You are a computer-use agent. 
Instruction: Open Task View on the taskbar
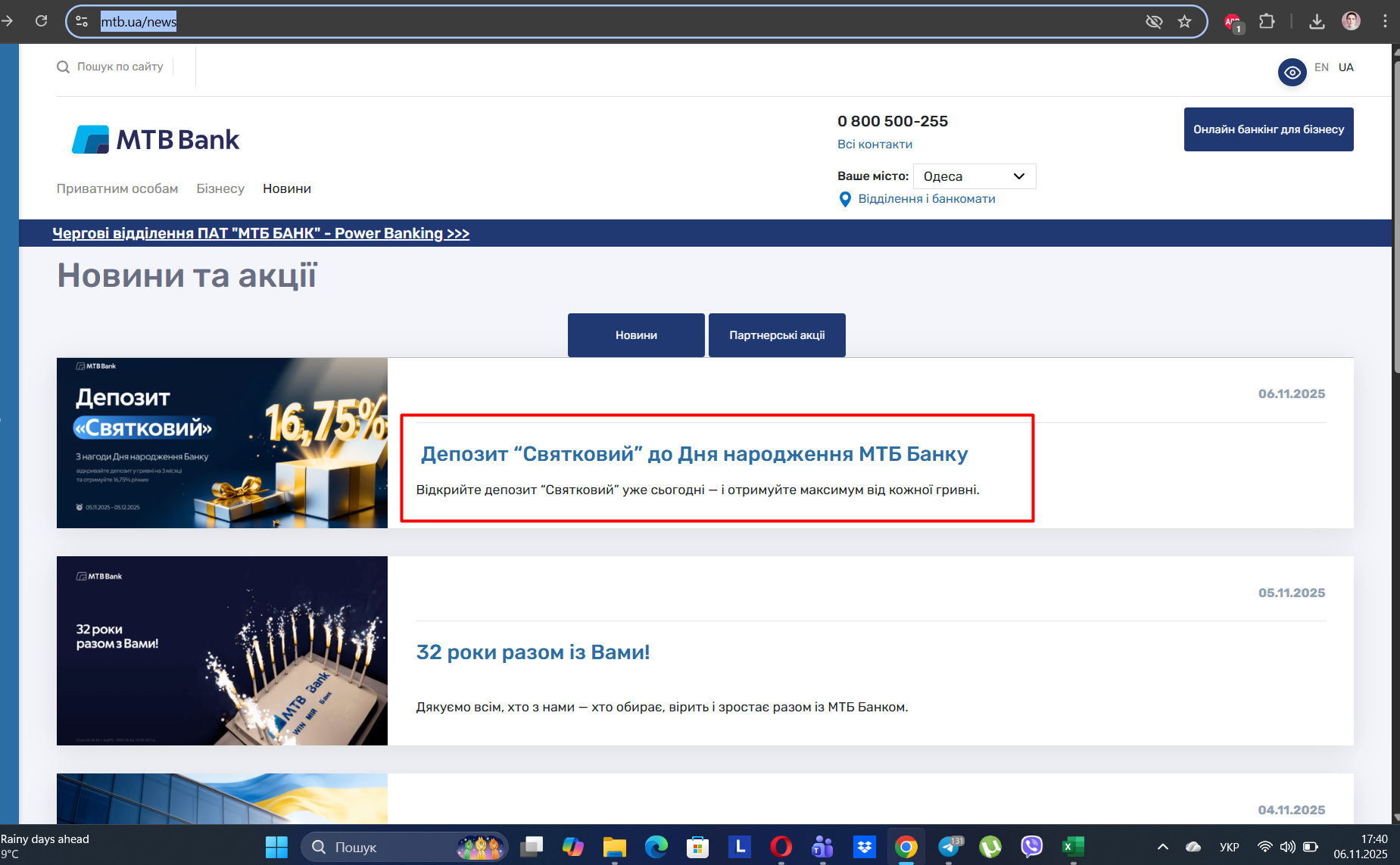point(532,847)
